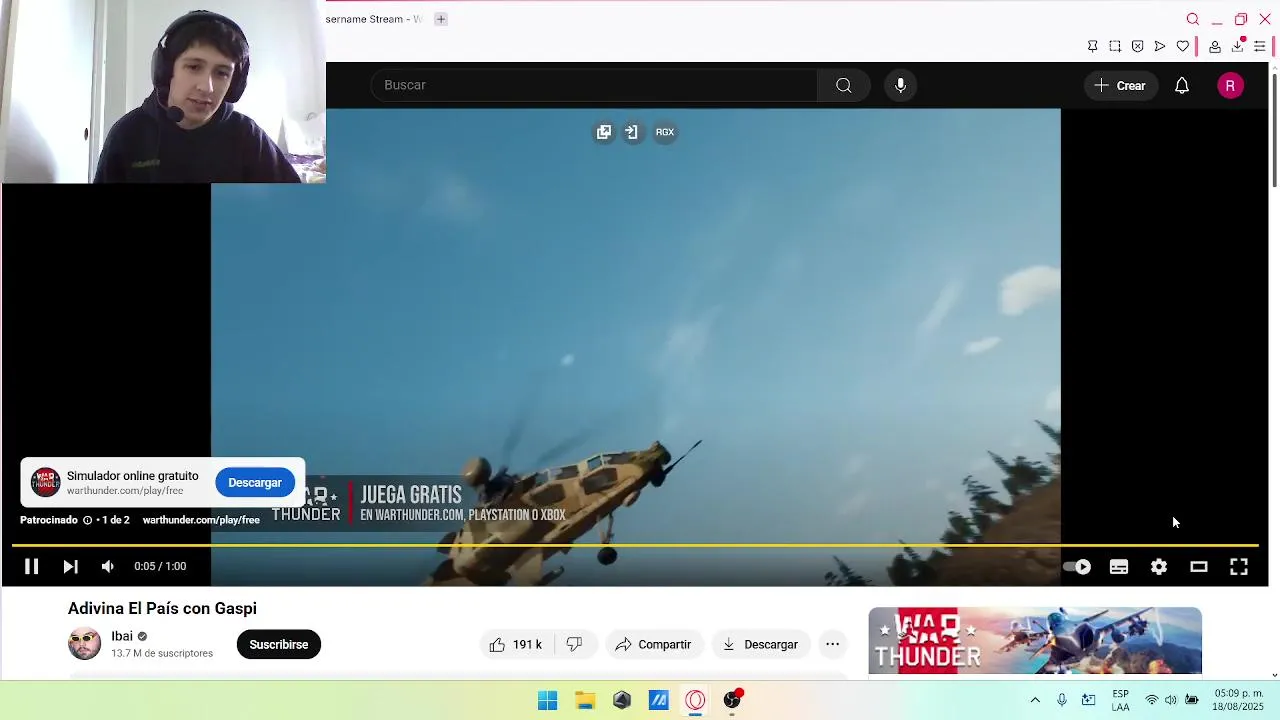
Task: Open the Opera Flow send icon
Action: tap(1160, 46)
